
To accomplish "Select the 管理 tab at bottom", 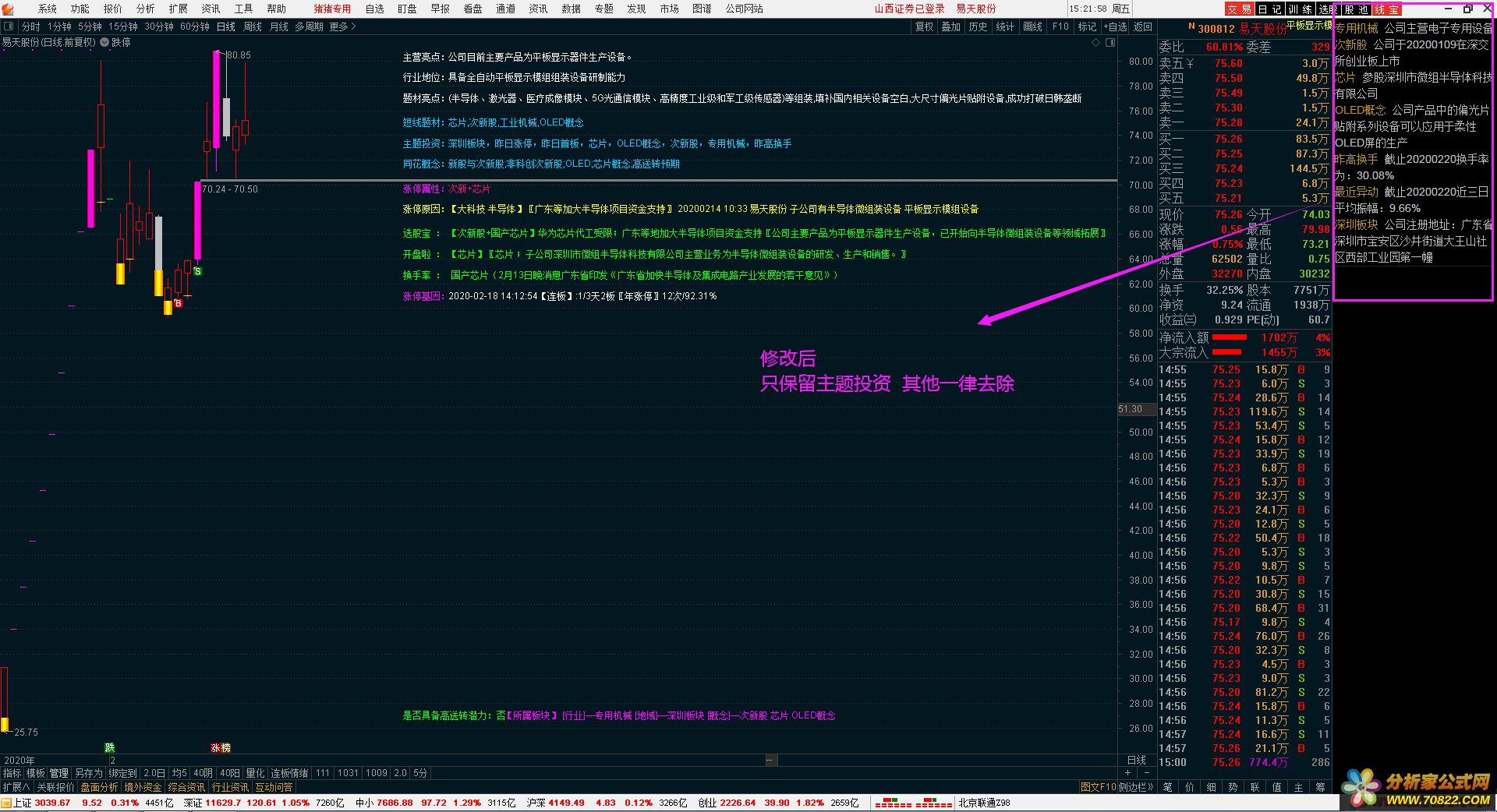I will (x=59, y=773).
